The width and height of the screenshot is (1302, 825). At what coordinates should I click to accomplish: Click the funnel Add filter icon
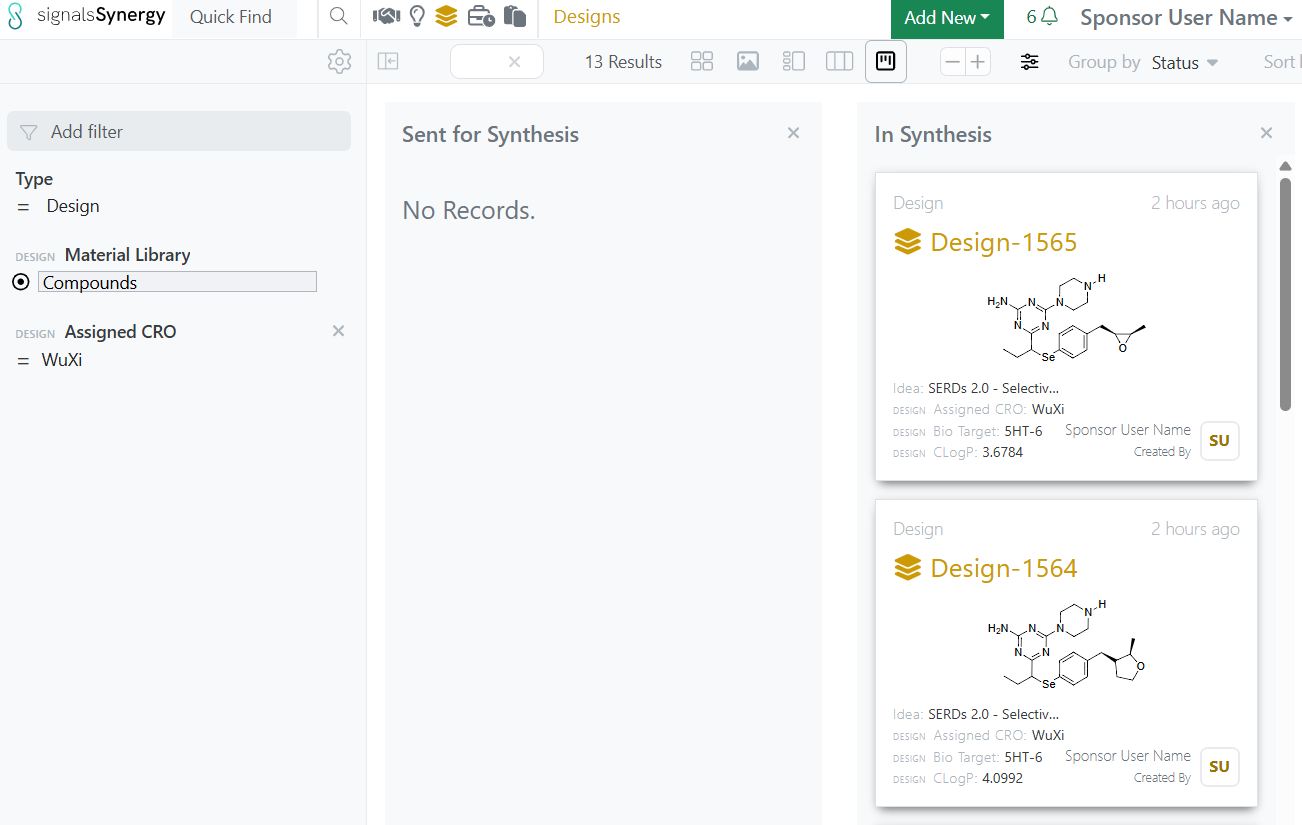coord(29,132)
